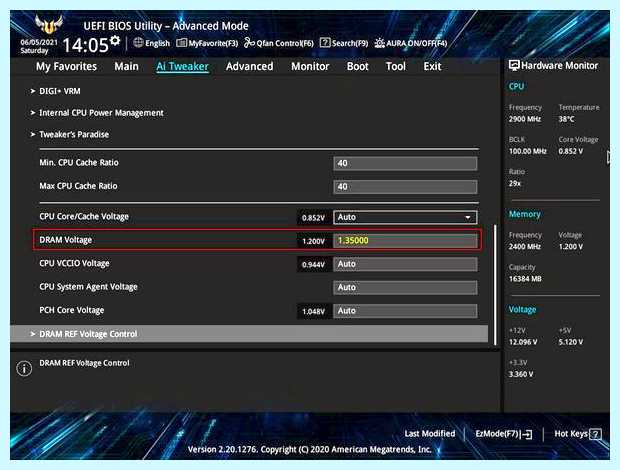Viewport: 620px width, 470px height.
Task: Click the CPU VCCIO Voltage Auto field
Action: tap(405, 264)
